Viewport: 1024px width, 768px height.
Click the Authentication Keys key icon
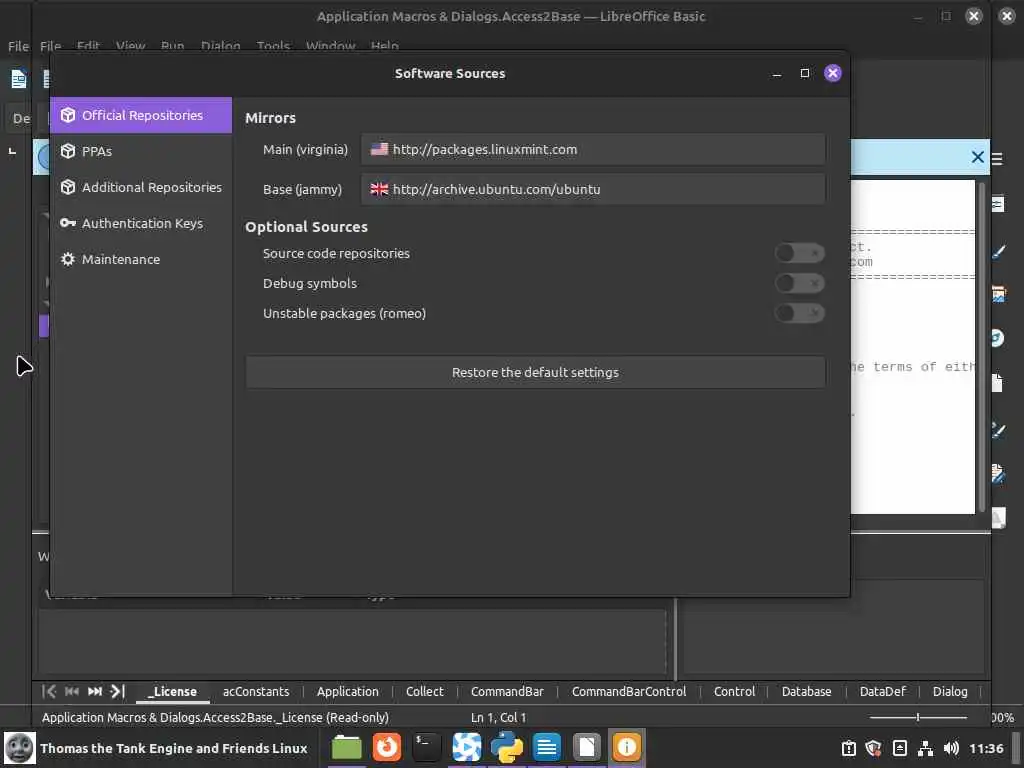68,223
